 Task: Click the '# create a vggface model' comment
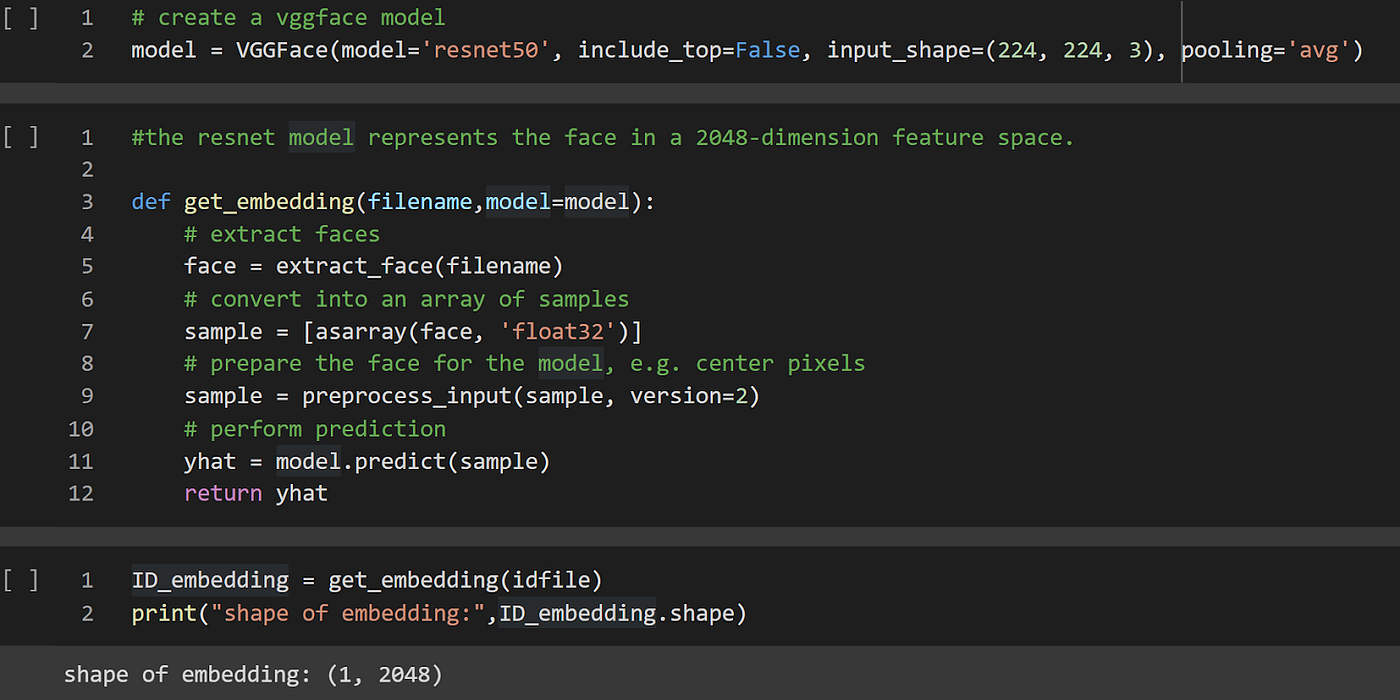click(288, 17)
